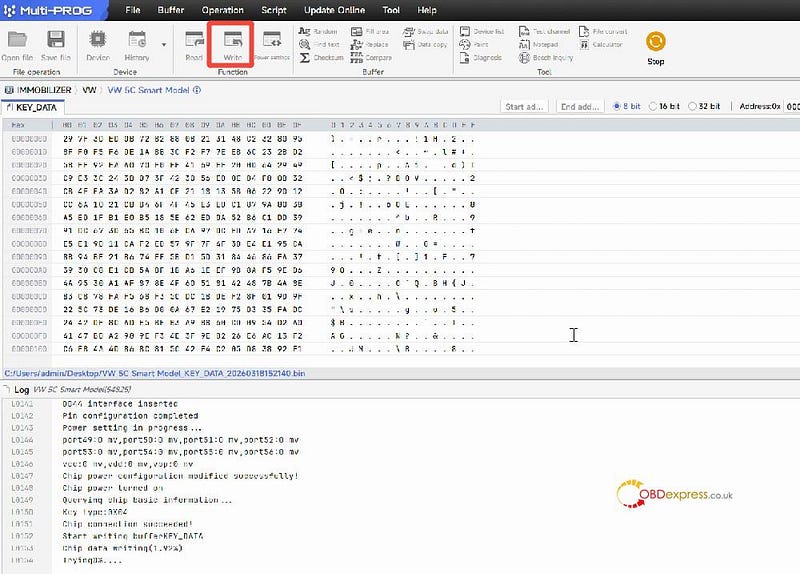
Task: Open the Help menu
Action: point(427,10)
